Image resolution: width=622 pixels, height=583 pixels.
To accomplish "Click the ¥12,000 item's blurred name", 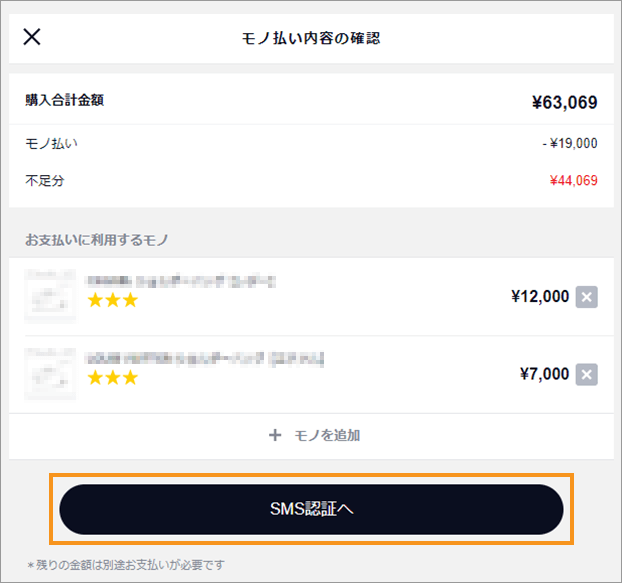I will pyautogui.click(x=180, y=281).
